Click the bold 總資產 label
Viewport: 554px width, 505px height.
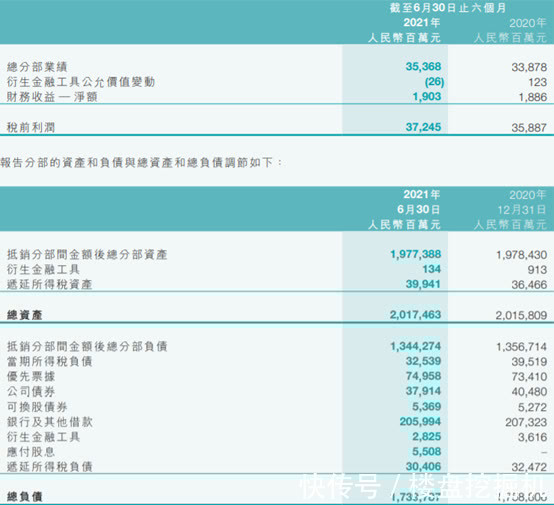coord(25,315)
